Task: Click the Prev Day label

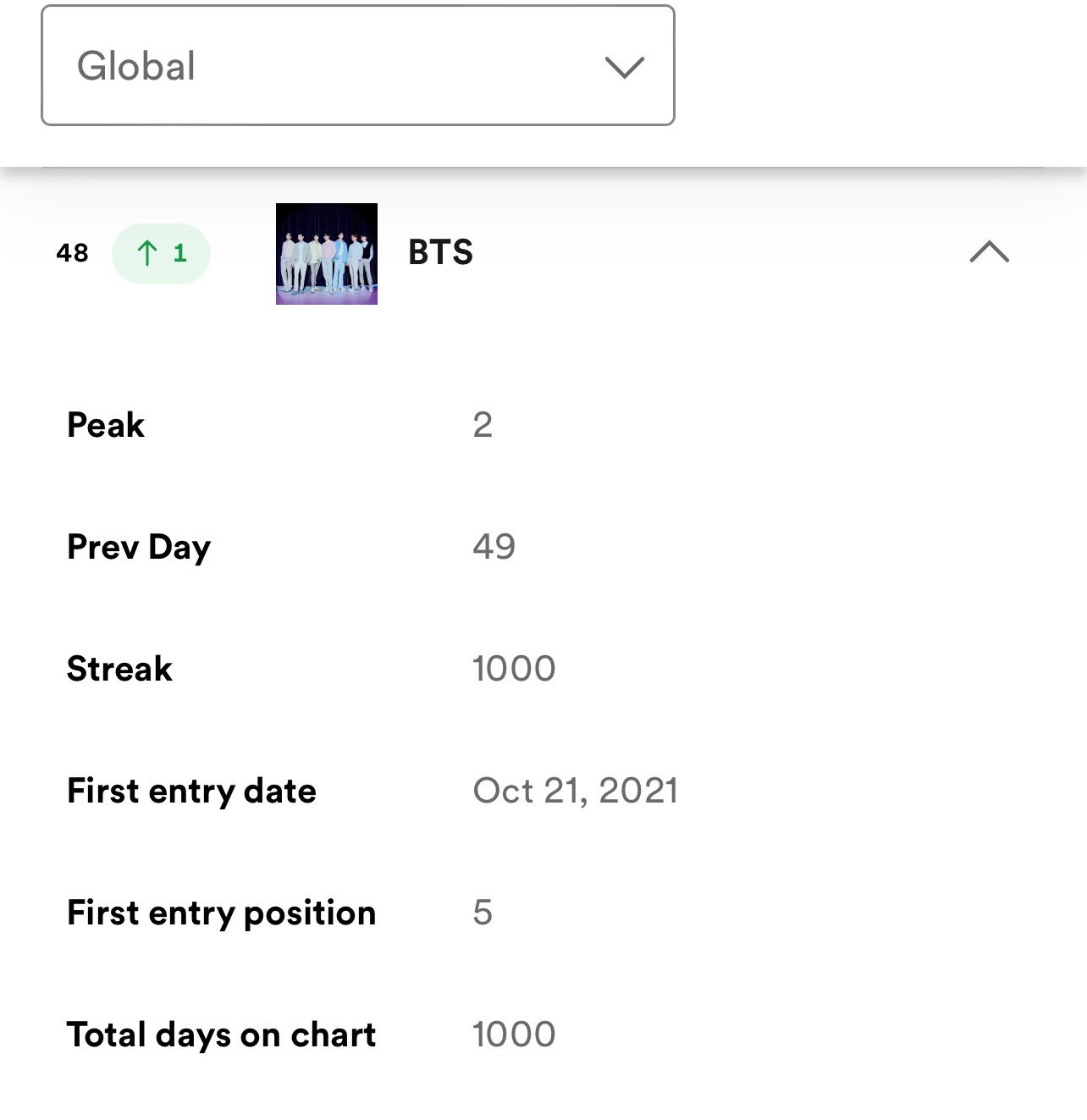Action: [139, 548]
